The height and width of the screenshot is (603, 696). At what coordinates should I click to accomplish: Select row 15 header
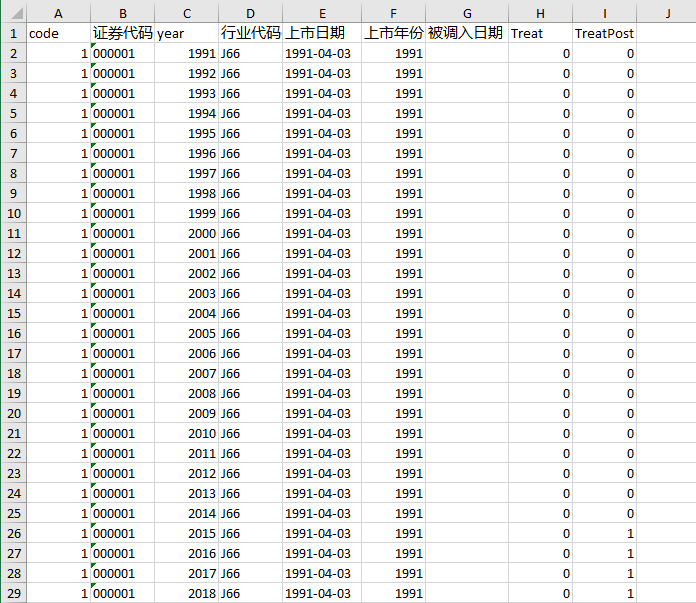pyautogui.click(x=13, y=313)
